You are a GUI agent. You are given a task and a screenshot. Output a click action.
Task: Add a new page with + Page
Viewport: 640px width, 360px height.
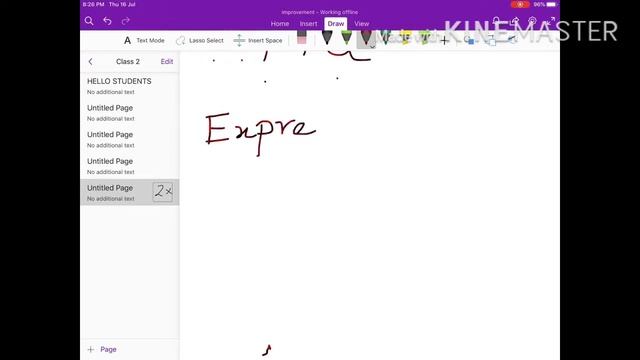[102, 349]
